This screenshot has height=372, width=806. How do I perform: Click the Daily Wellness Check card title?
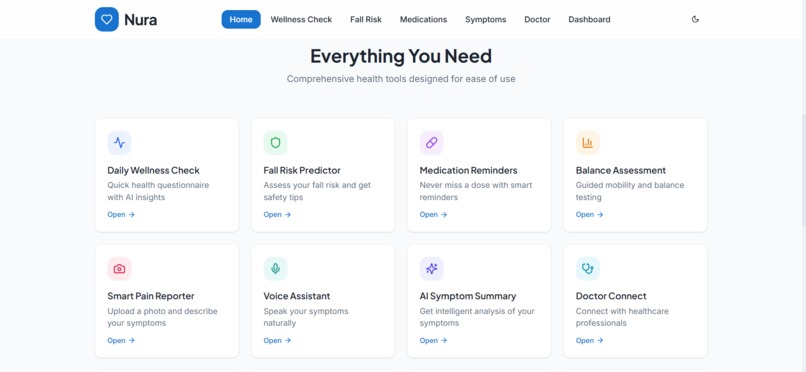point(153,171)
